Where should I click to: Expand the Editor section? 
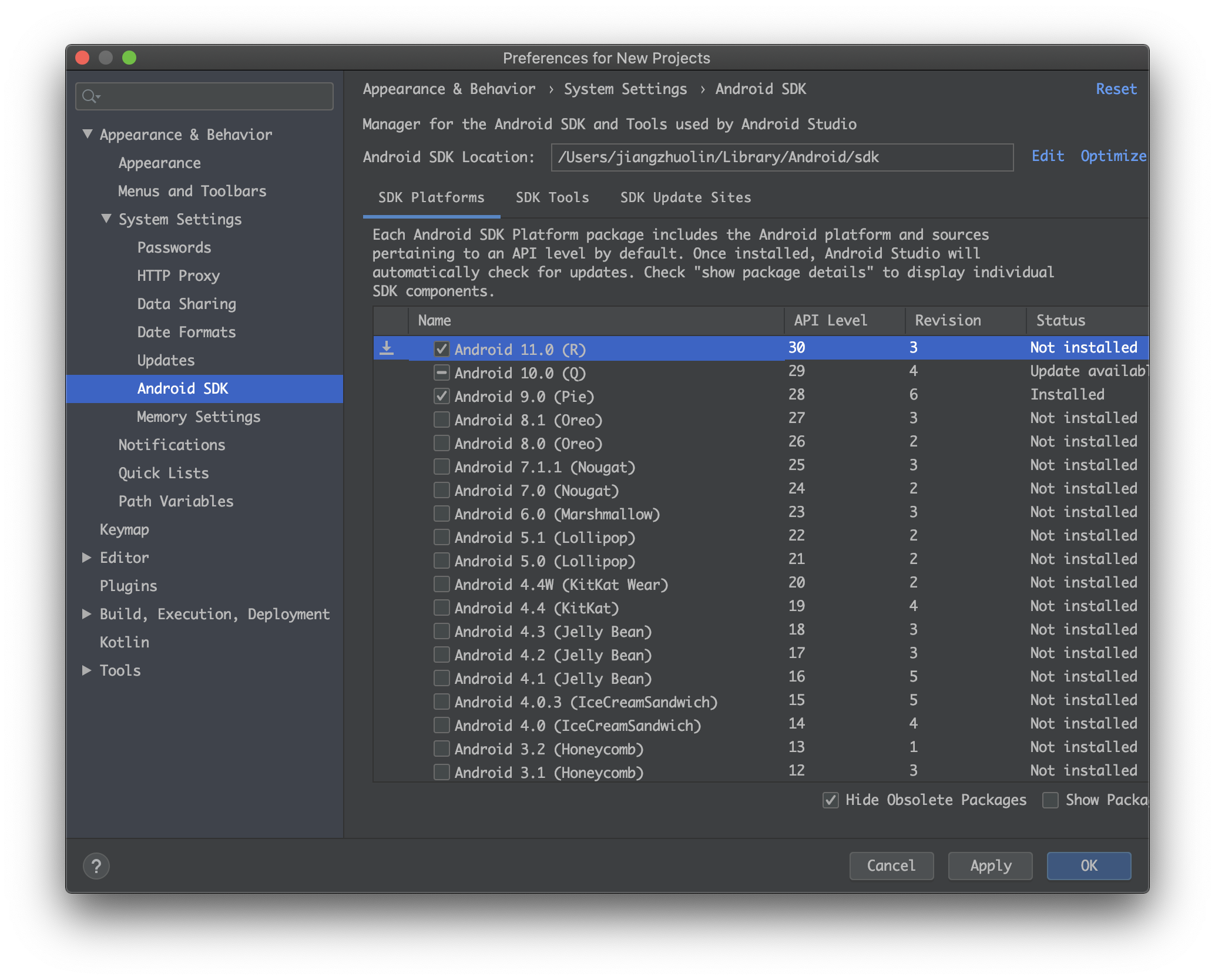(86, 557)
